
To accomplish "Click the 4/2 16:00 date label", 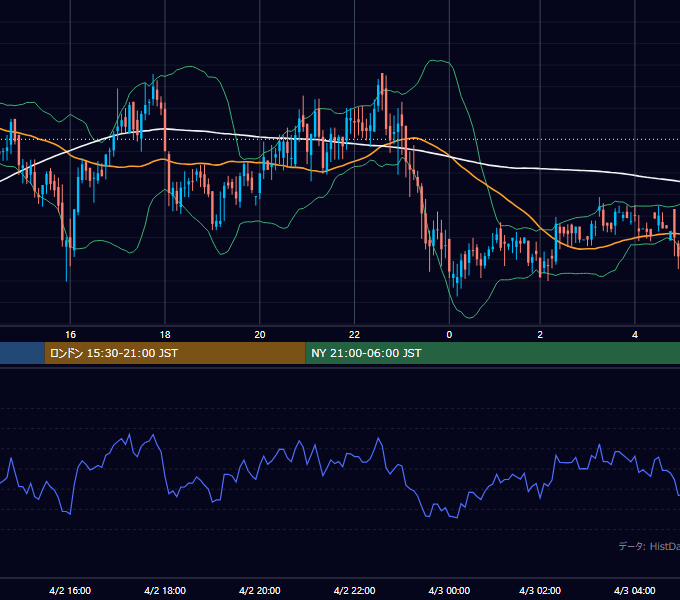I will 70,590.
